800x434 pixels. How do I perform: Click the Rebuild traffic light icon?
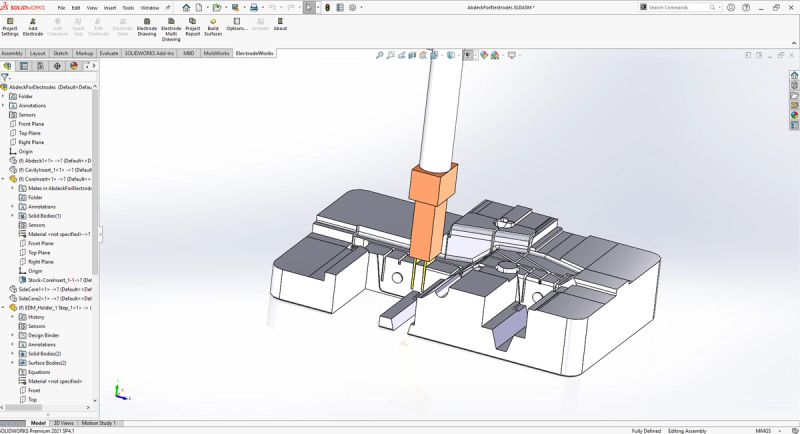pos(328,8)
